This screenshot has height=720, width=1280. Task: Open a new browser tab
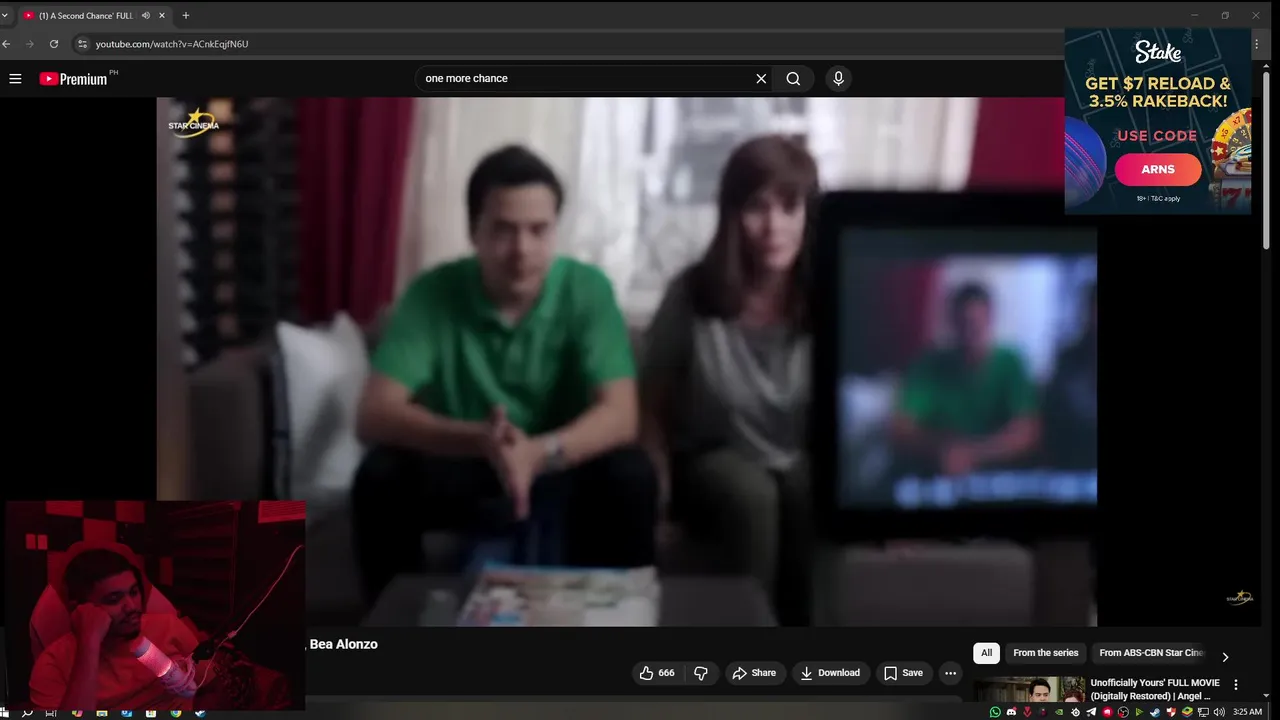[x=186, y=15]
